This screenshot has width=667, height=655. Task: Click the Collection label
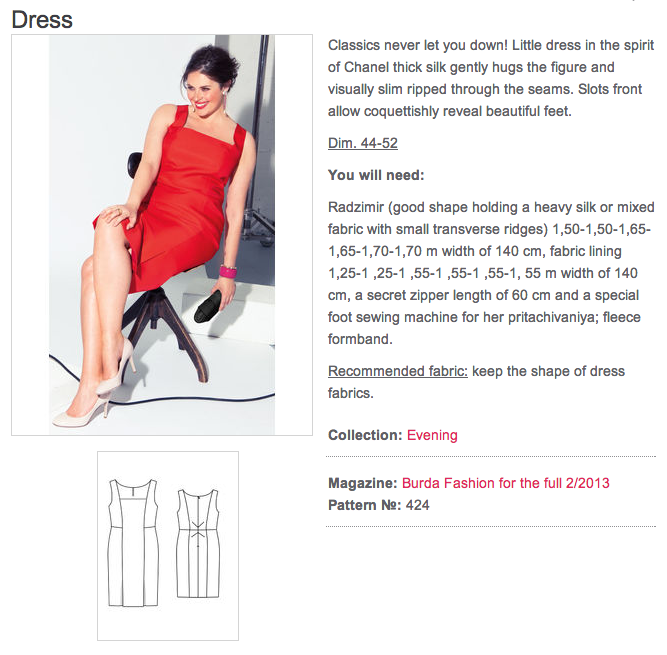point(365,435)
